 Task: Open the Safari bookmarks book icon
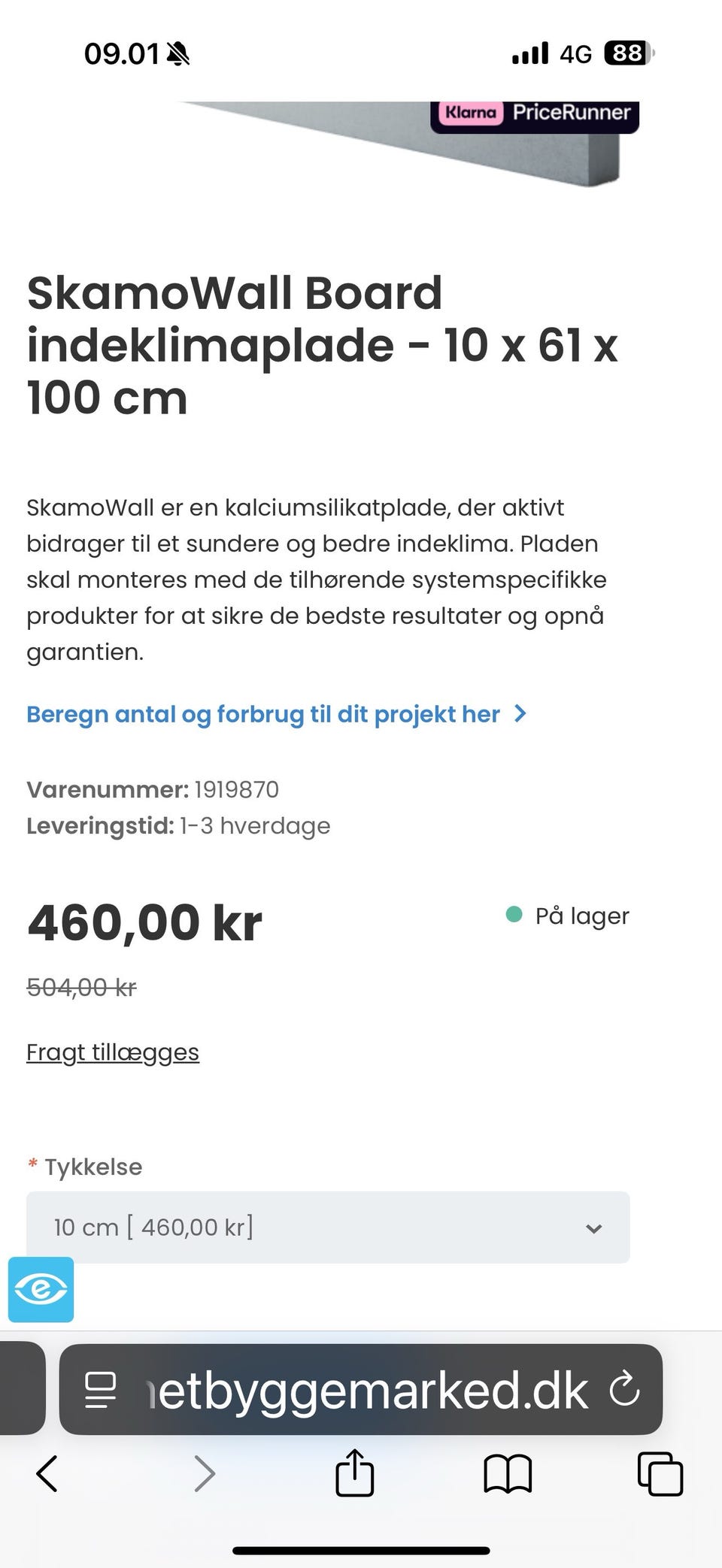(x=508, y=1473)
